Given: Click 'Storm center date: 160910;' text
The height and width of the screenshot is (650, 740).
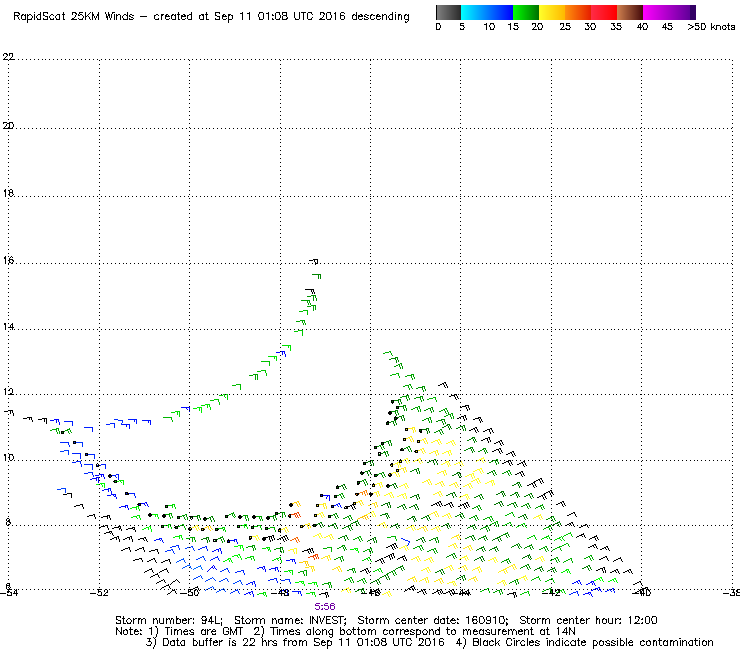Looking at the screenshot, I should [433, 620].
